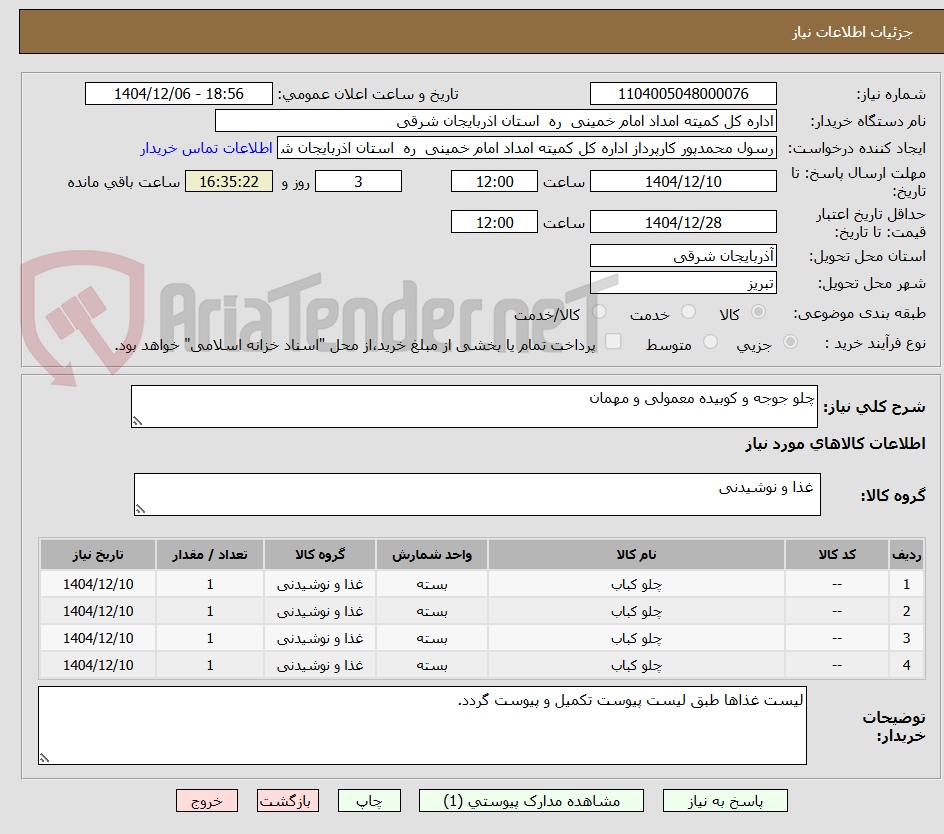Click the چاپ print button
The height and width of the screenshot is (834, 944).
(x=369, y=801)
